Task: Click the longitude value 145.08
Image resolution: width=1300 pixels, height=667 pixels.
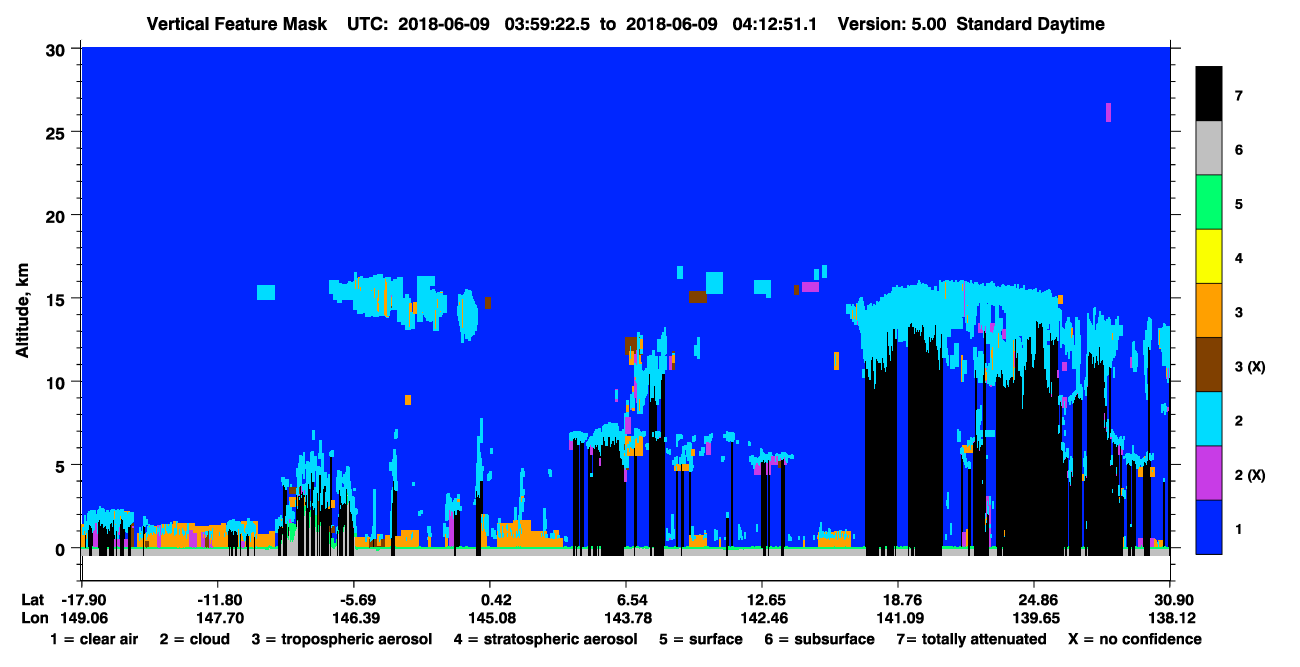Action: click(x=490, y=618)
